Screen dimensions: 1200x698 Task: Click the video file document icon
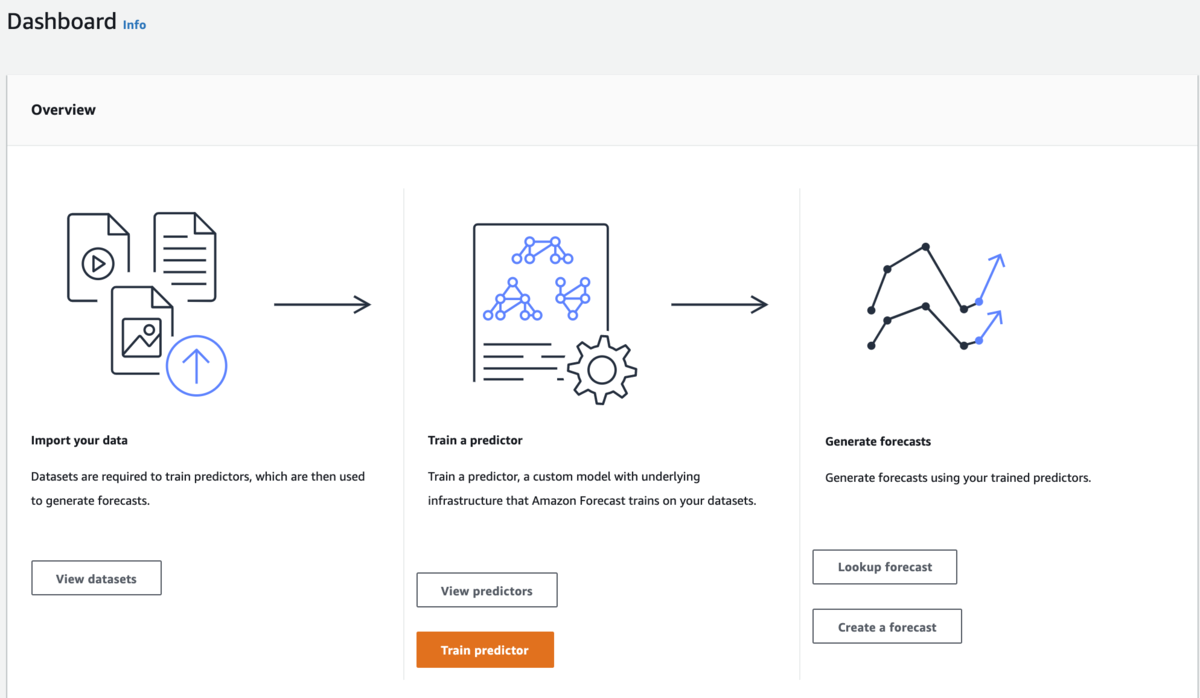98,257
